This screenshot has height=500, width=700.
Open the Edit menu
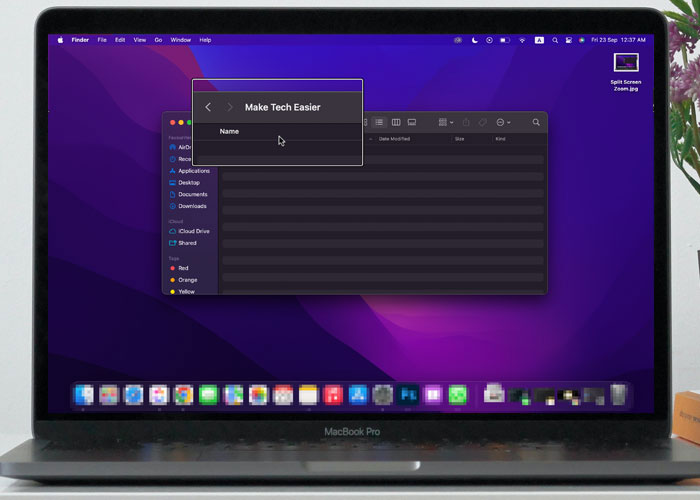(120, 40)
